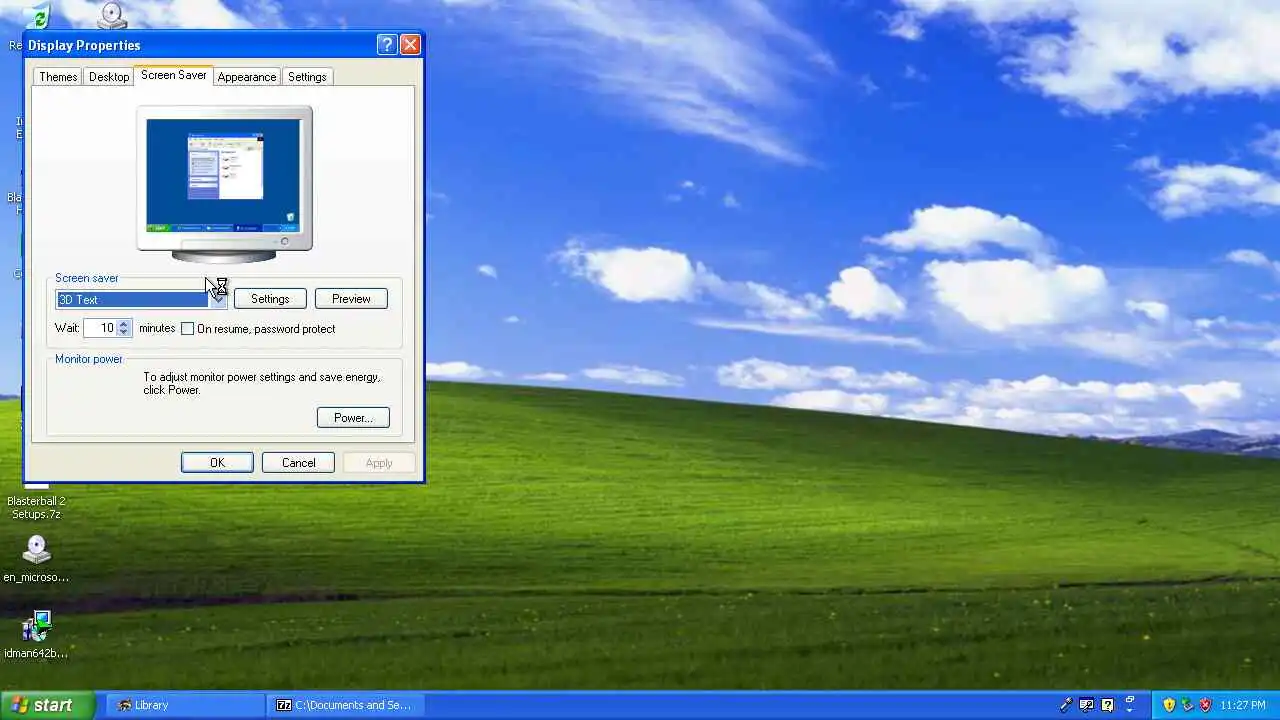Click the language bar help question icon
Image resolution: width=1280 pixels, height=720 pixels.
coord(1107,705)
